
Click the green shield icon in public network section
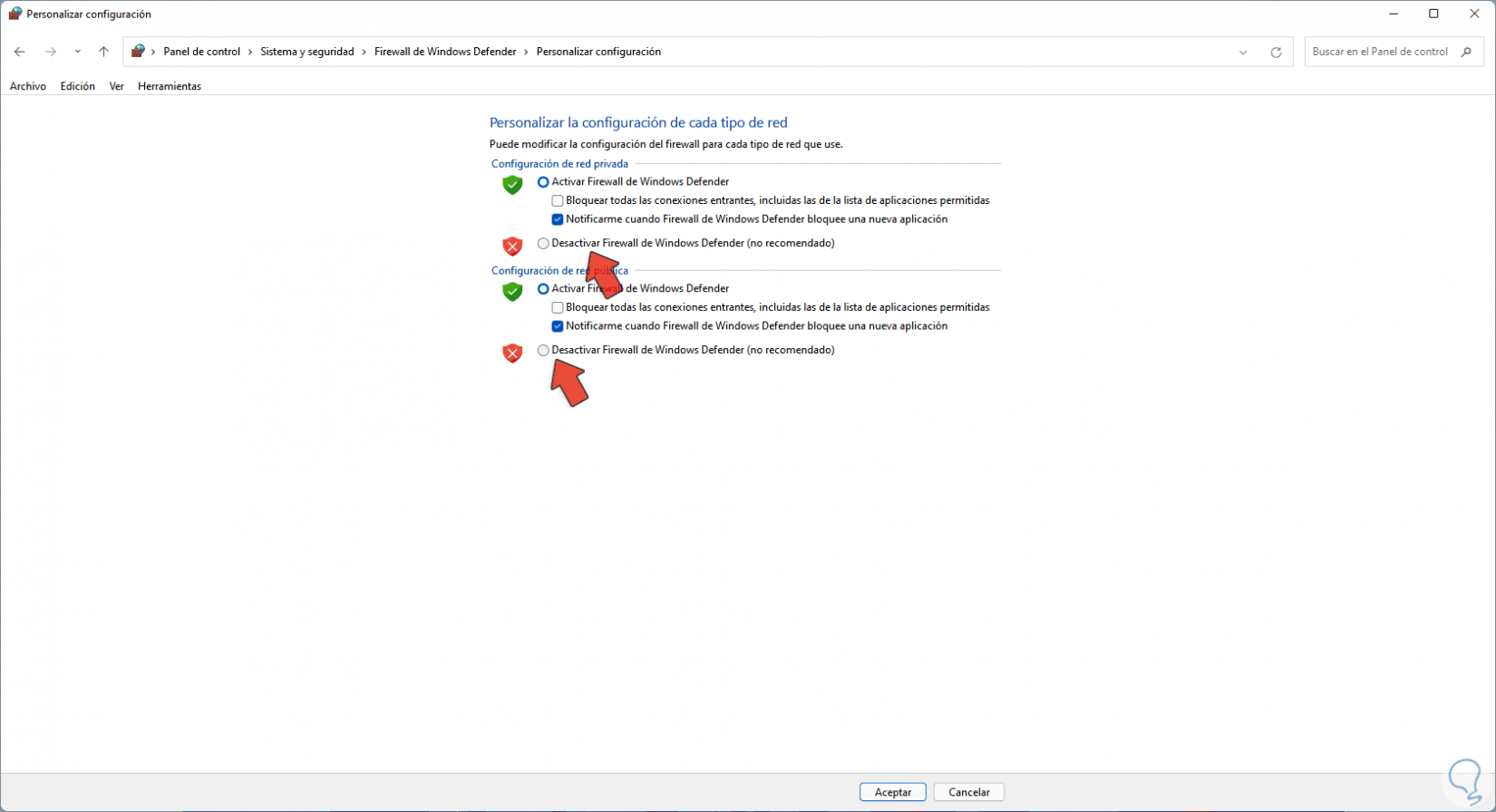[x=512, y=292]
